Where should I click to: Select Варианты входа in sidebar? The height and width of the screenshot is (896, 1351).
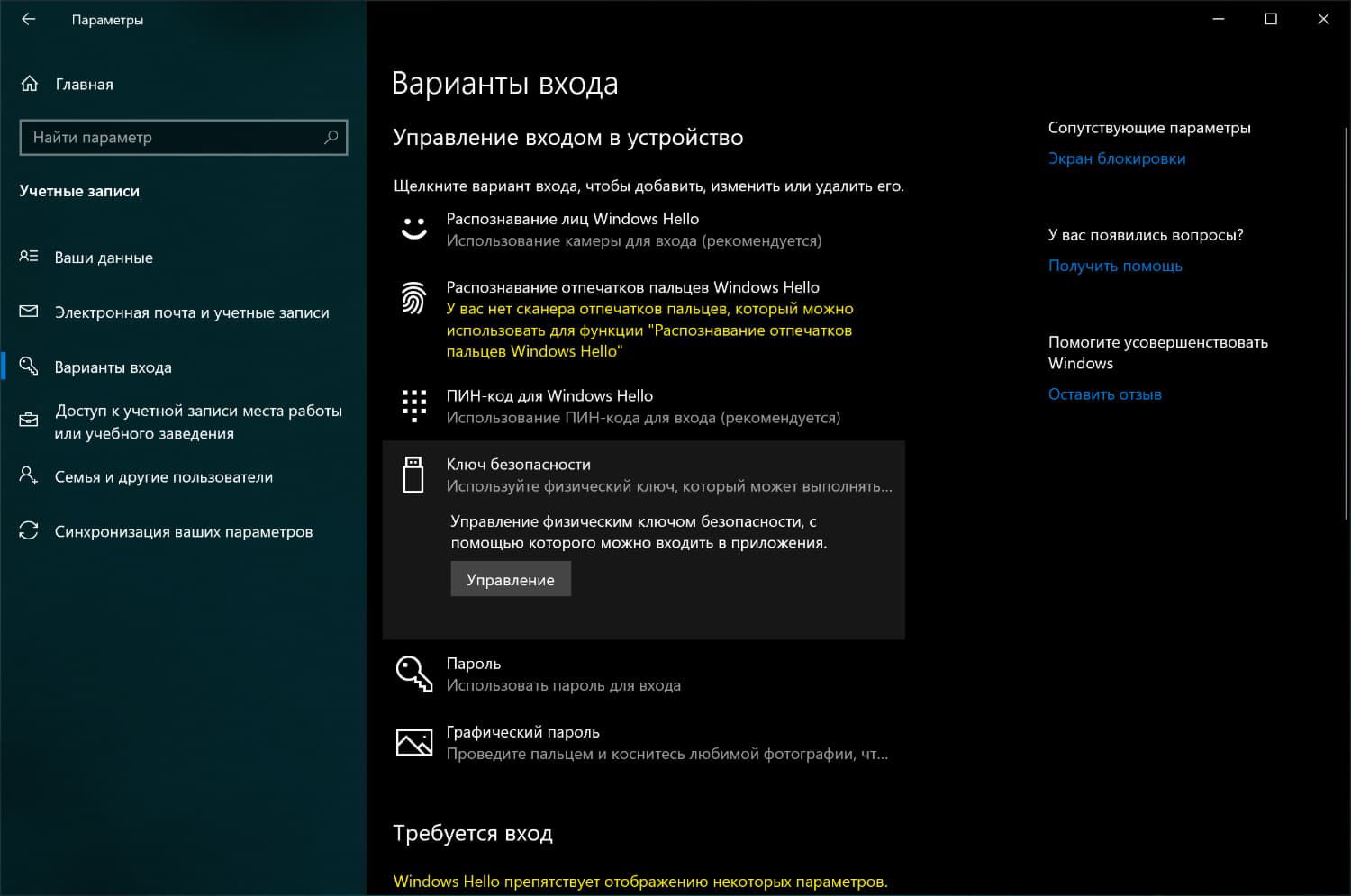pos(113,367)
